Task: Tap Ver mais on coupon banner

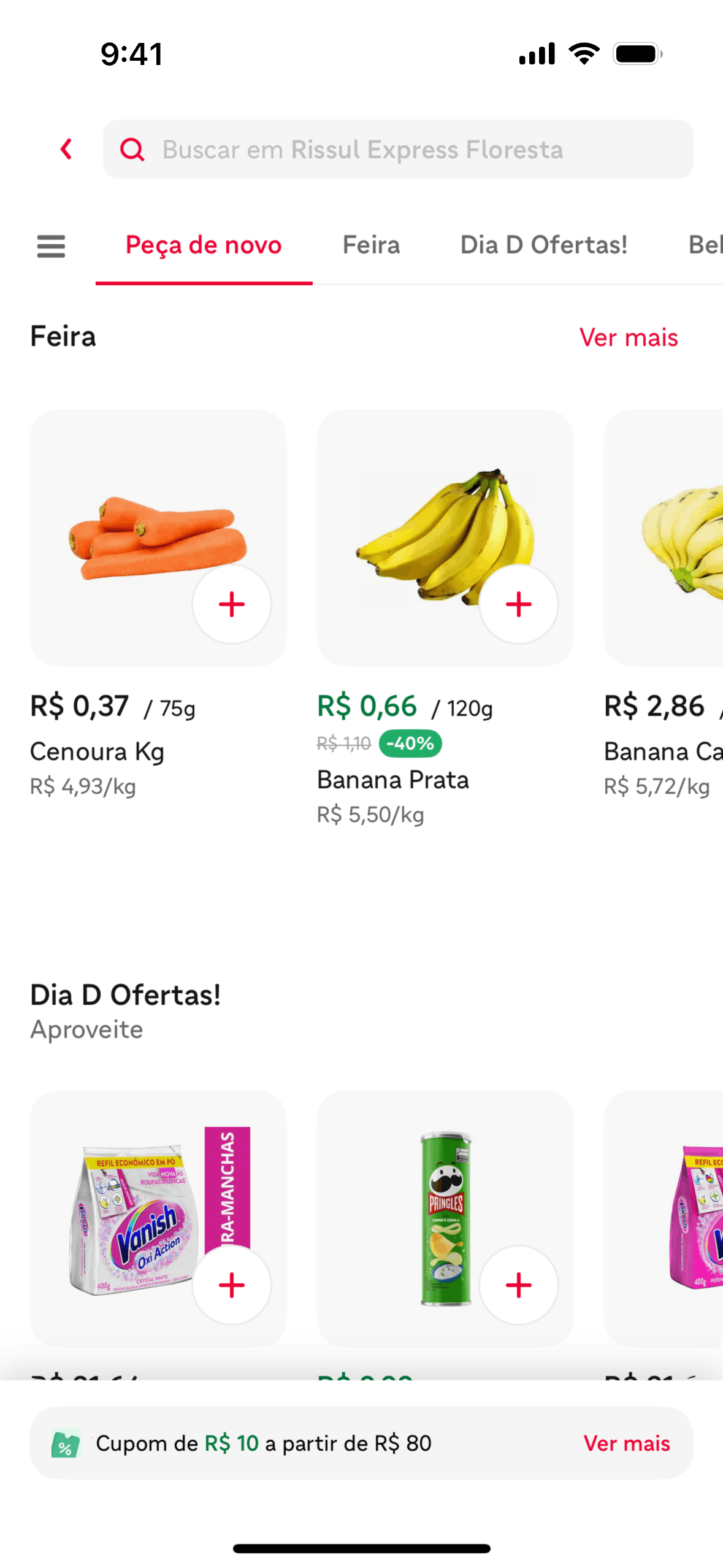Action: point(626,1443)
